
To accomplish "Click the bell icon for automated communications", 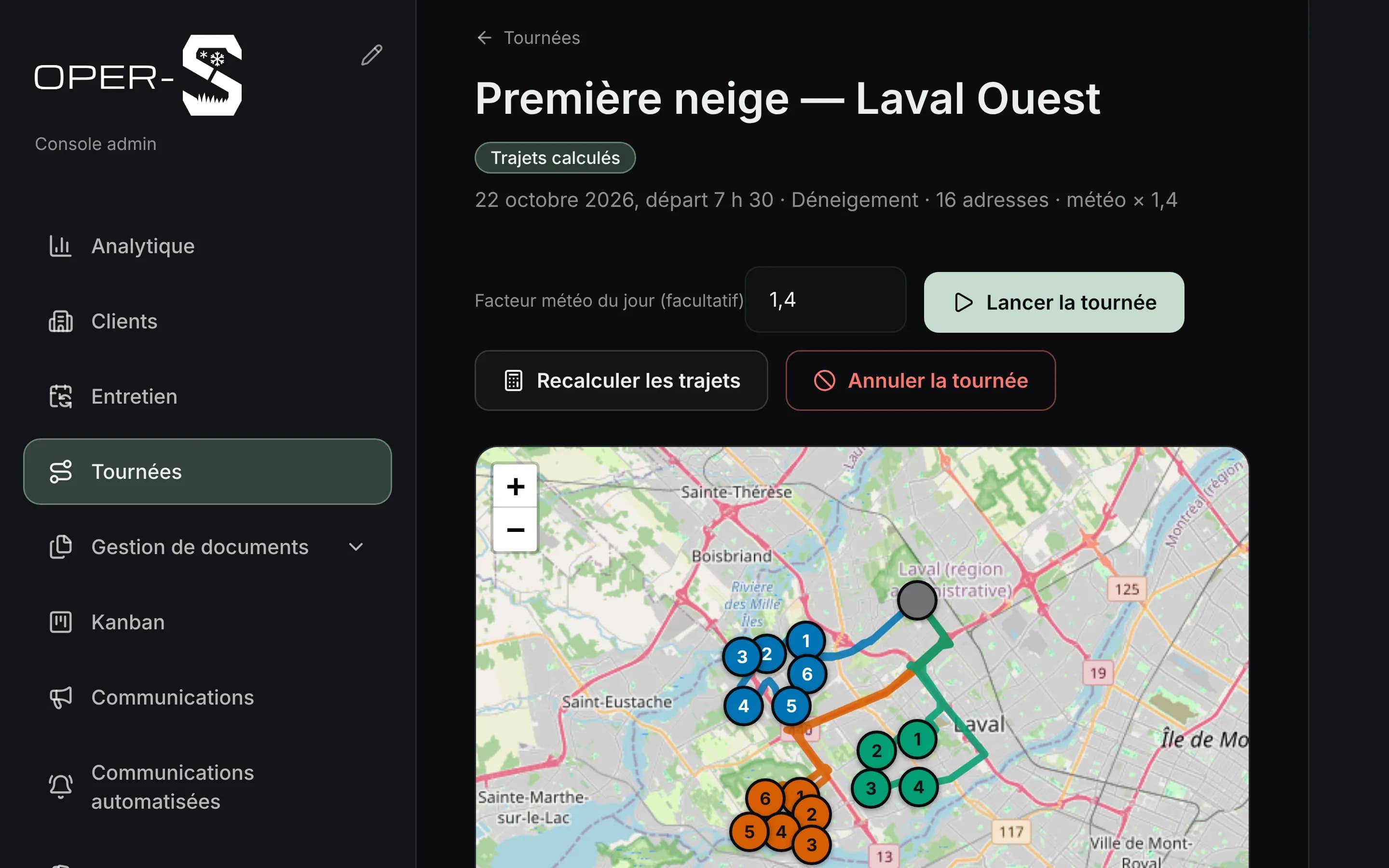I will tap(60, 787).
